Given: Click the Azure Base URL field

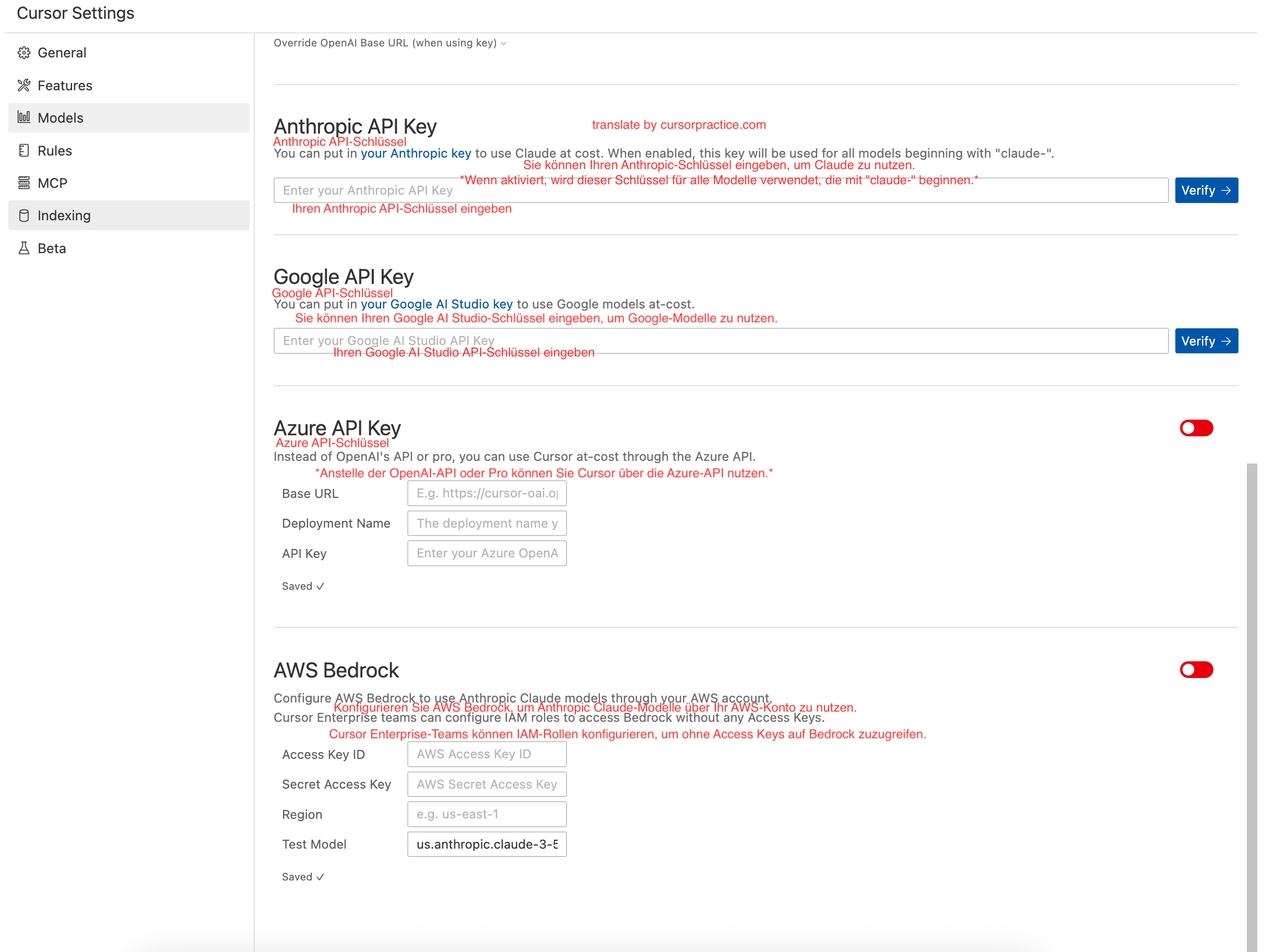Looking at the screenshot, I should [x=487, y=493].
